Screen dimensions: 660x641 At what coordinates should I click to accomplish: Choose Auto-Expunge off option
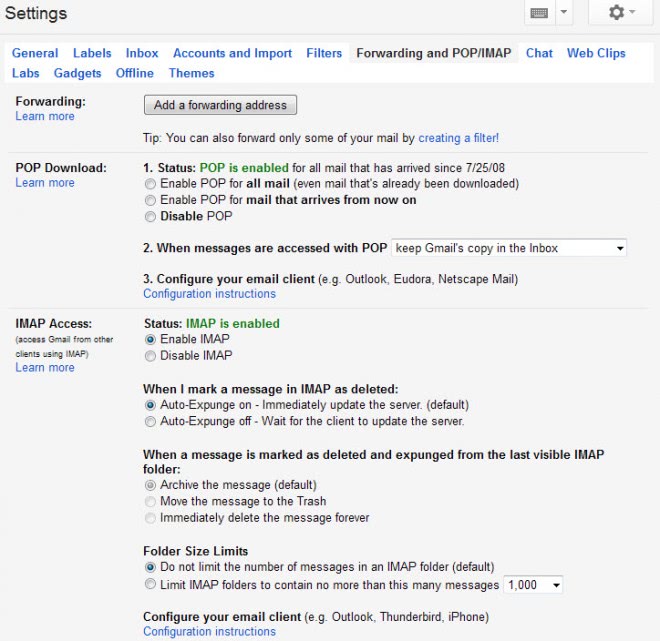[150, 421]
